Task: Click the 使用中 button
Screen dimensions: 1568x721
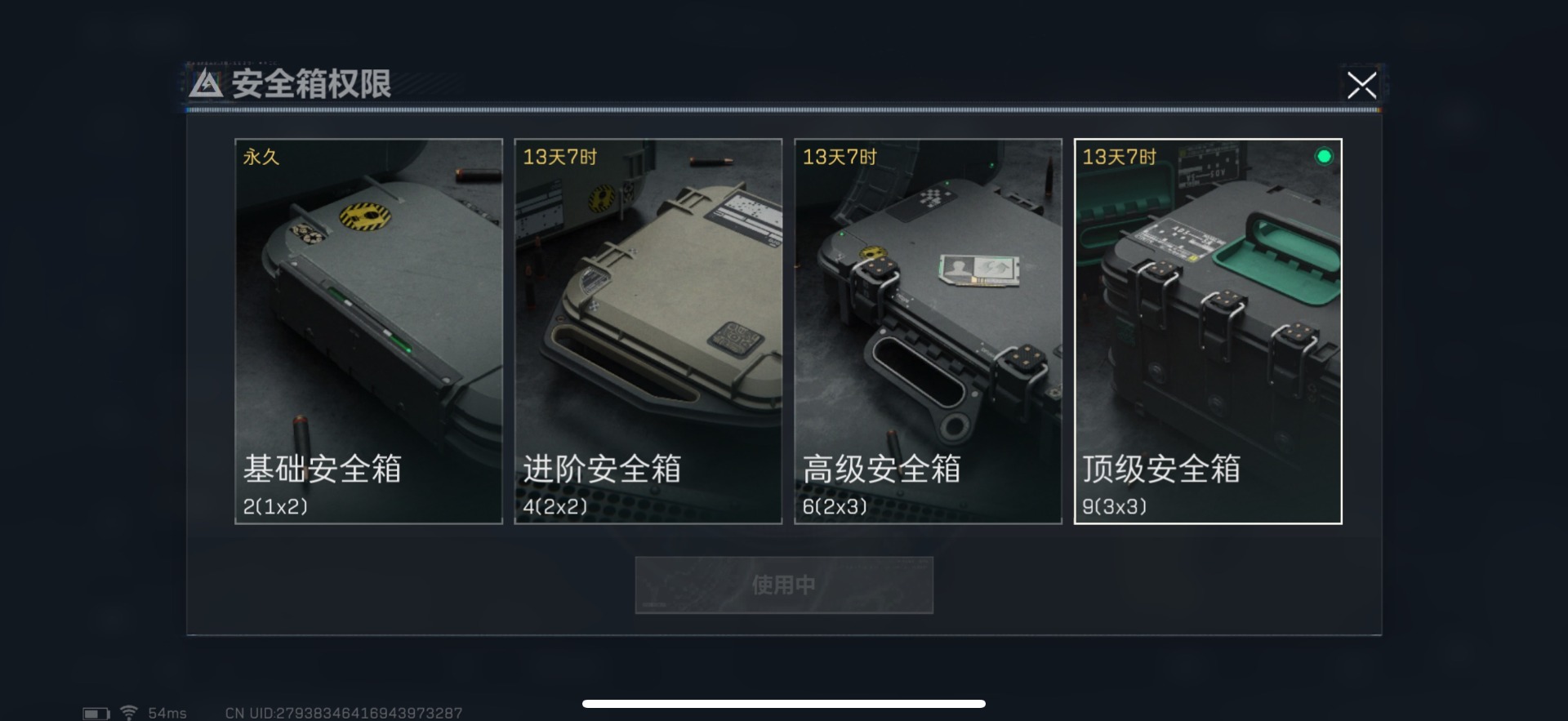Action: 784,585
